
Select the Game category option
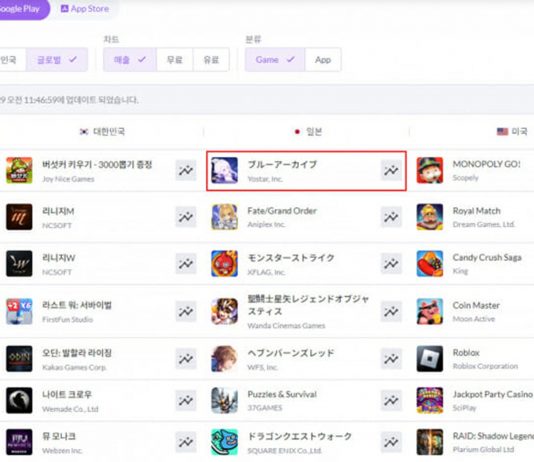click(275, 60)
